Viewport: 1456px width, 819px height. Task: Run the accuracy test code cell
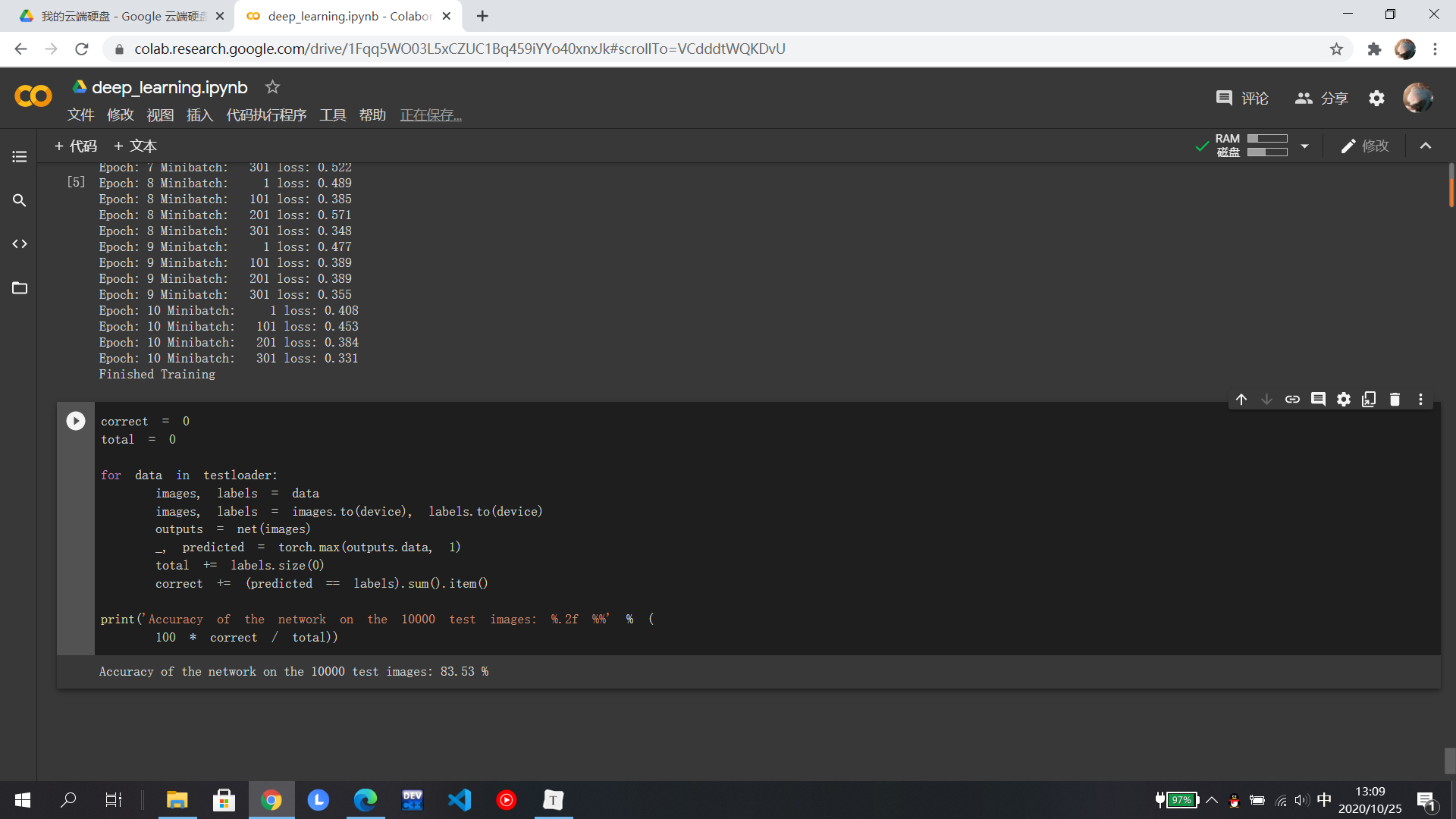[x=76, y=421]
